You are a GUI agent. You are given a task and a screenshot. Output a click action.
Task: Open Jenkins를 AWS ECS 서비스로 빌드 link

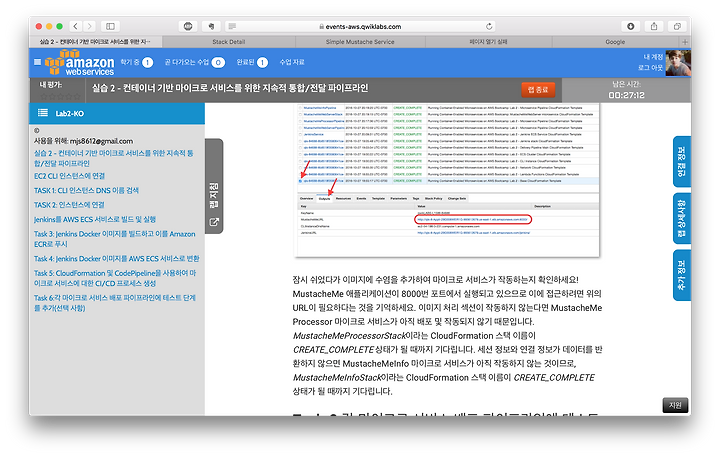point(95,220)
